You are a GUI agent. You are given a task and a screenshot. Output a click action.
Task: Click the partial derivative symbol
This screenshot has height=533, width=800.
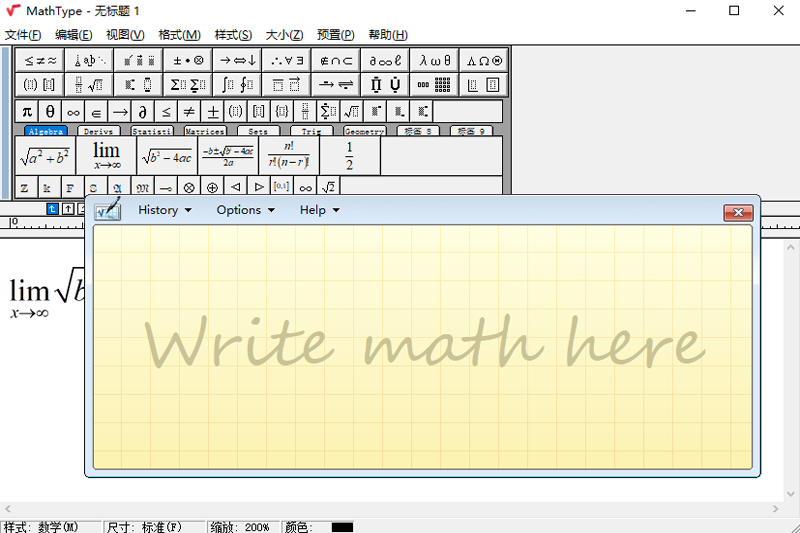143,112
